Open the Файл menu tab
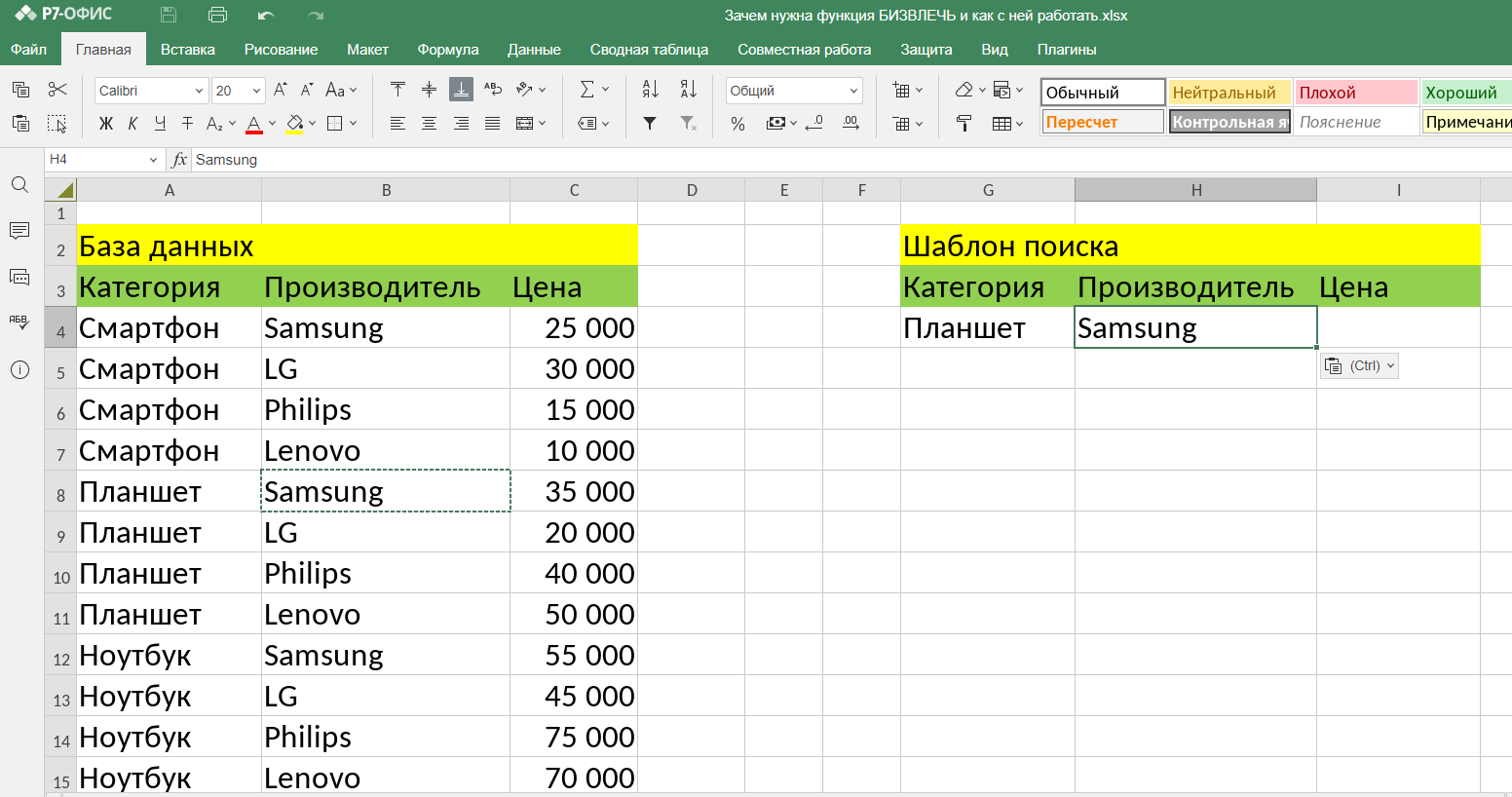Image resolution: width=1512 pixels, height=797 pixels. [x=28, y=50]
